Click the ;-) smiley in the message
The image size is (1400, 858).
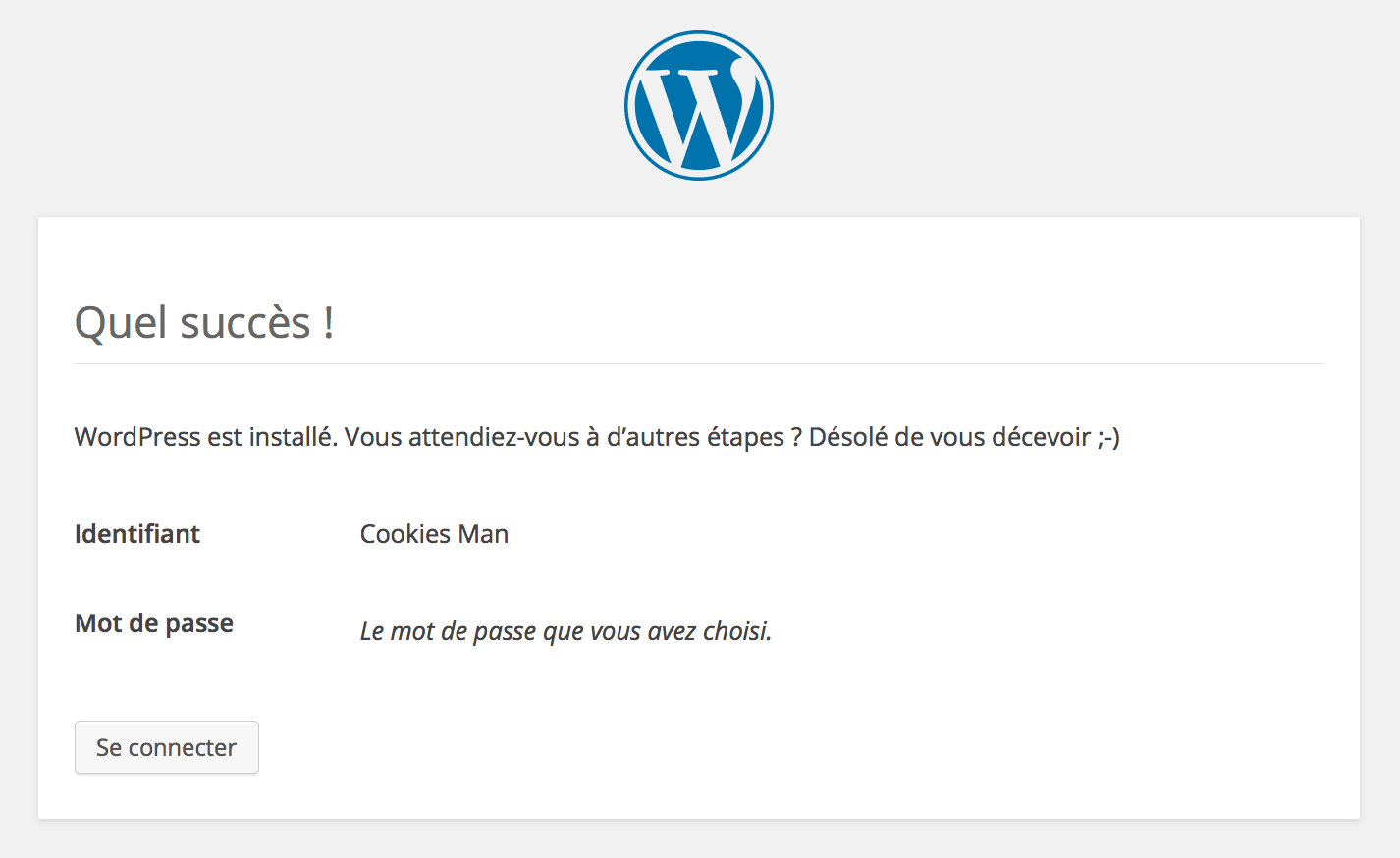click(1109, 437)
